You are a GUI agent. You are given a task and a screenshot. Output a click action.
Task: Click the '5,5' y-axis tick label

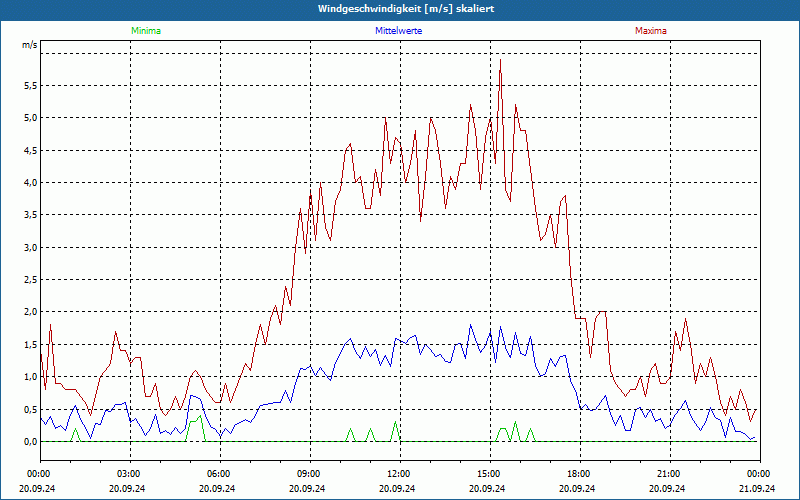click(x=31, y=86)
